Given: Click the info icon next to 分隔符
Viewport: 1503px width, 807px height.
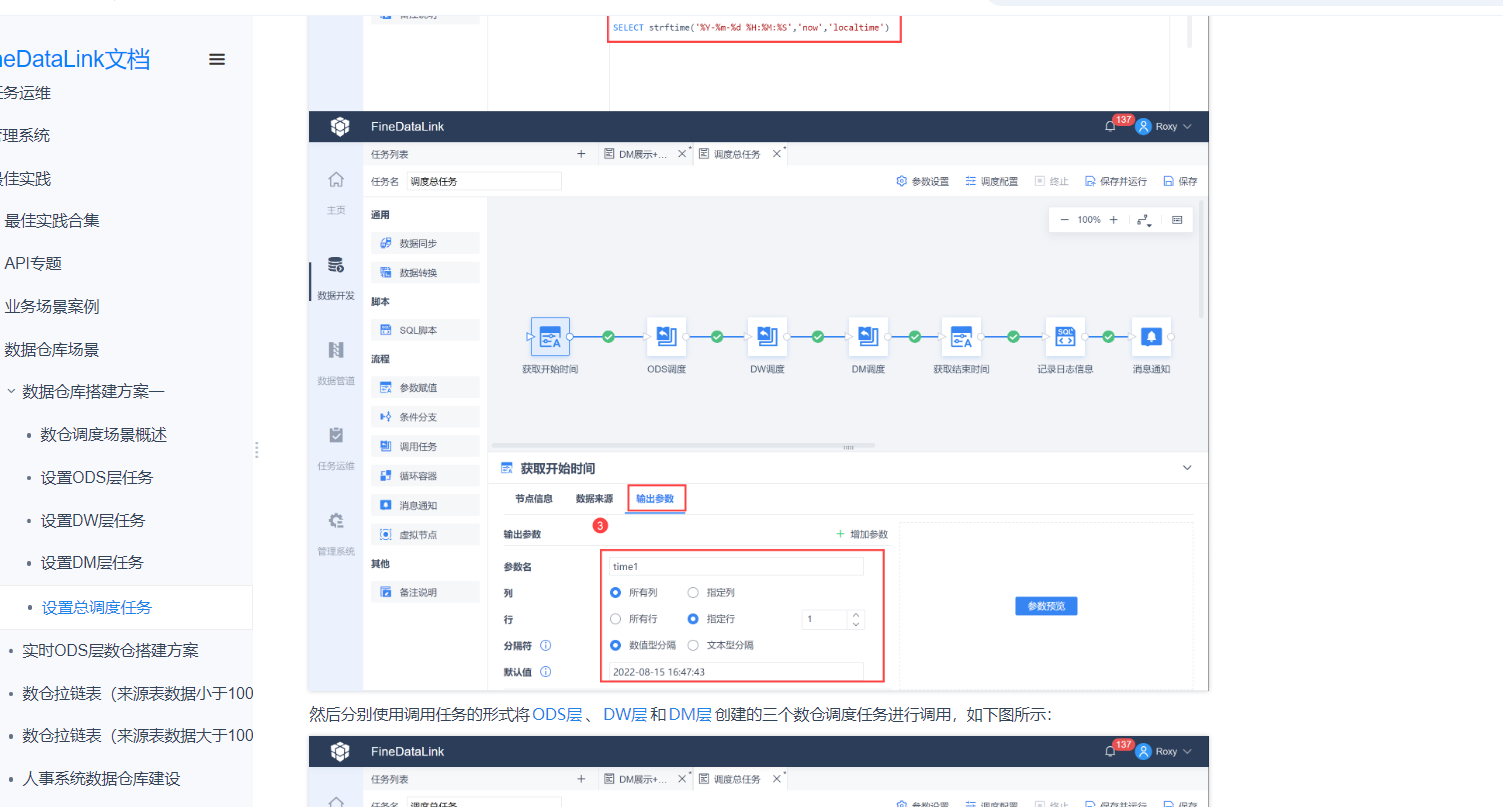Looking at the screenshot, I should click(x=546, y=645).
